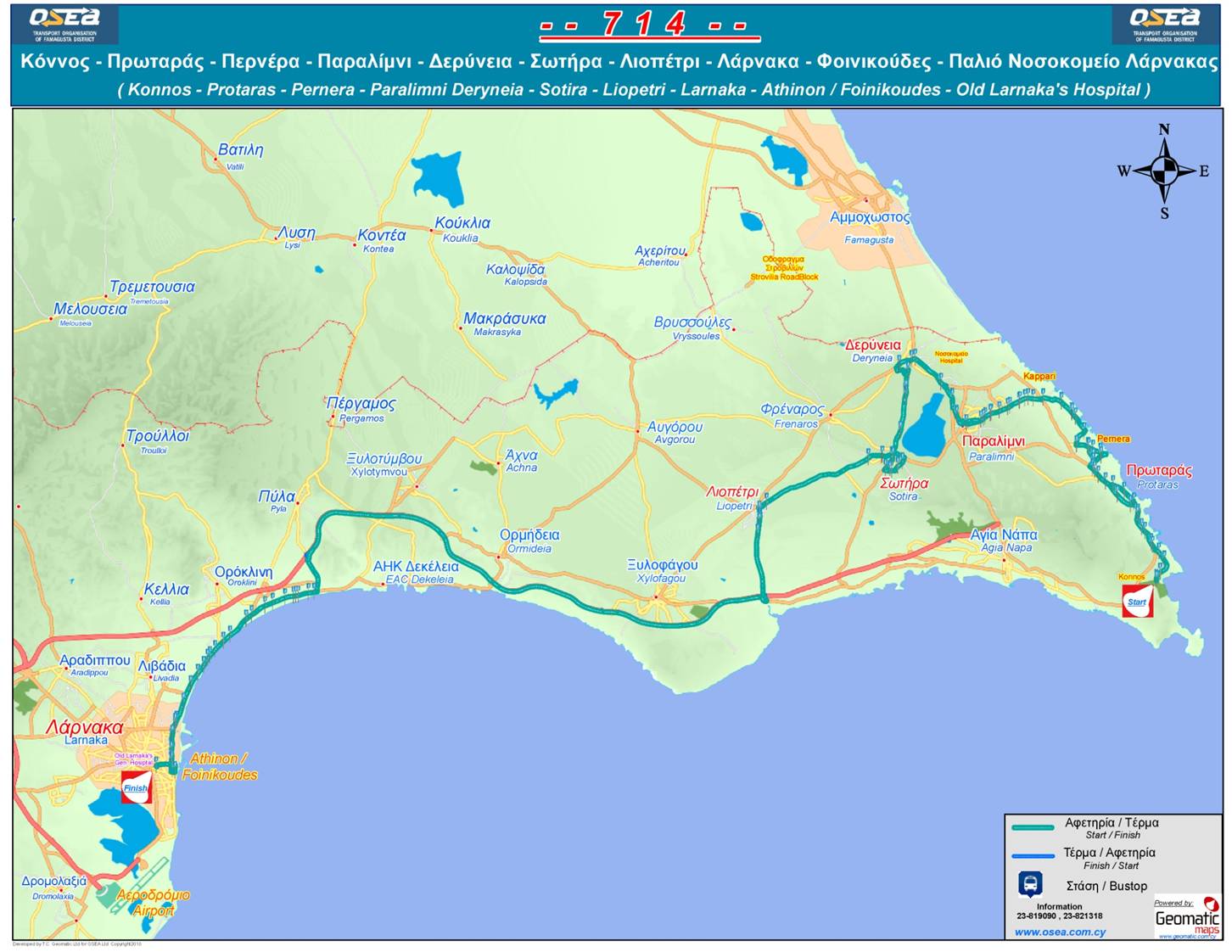Select the Athinon / Foinikoudes label

pos(219,766)
